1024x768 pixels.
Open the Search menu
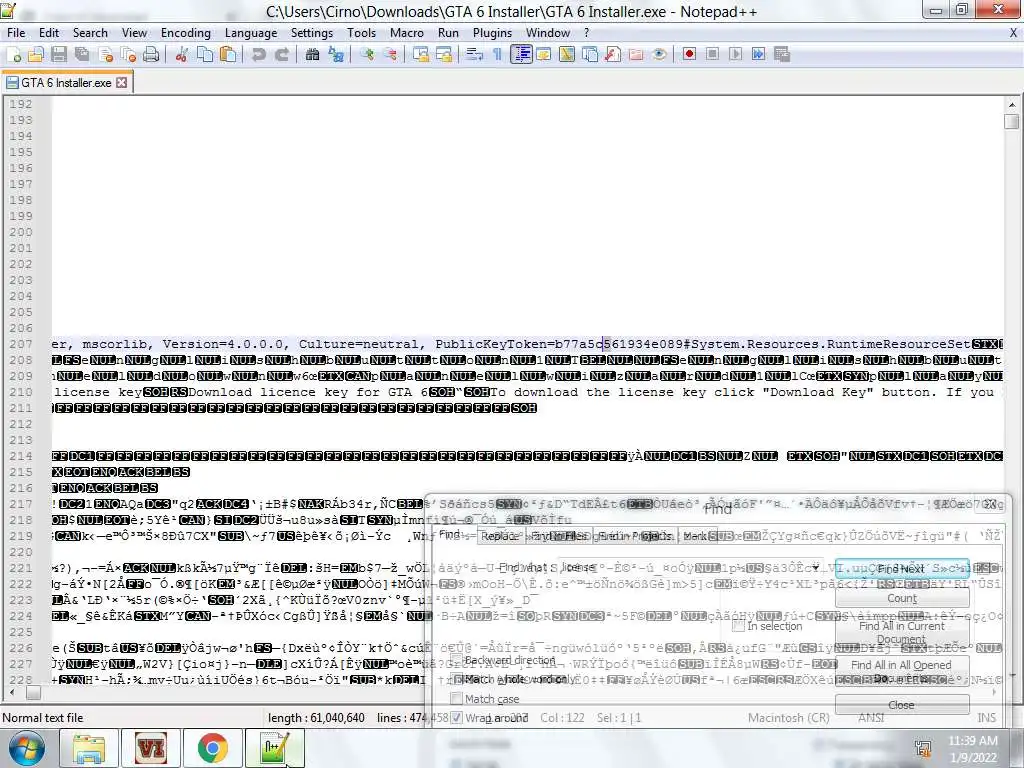(89, 33)
